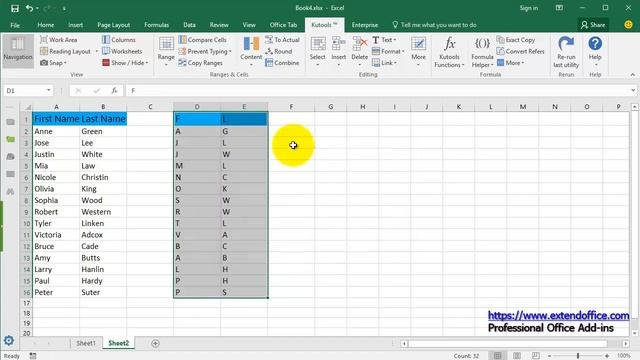The width and height of the screenshot is (640, 360).
Task: Click the Work Area icon
Action: click(x=44, y=40)
